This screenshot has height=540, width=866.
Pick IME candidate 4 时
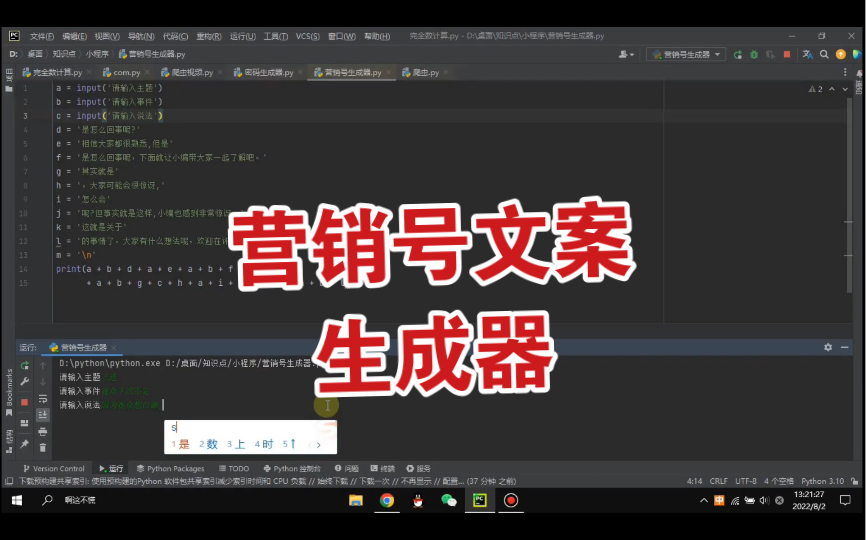coord(264,444)
